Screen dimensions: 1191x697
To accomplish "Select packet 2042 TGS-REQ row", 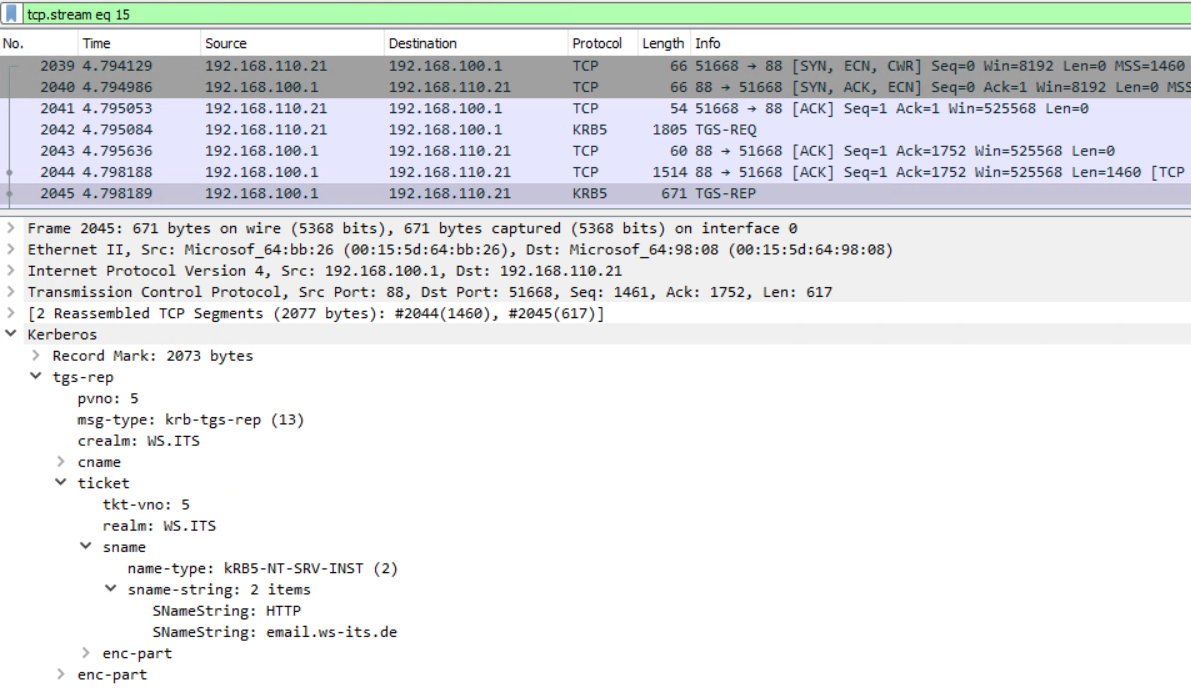I will click(x=596, y=130).
